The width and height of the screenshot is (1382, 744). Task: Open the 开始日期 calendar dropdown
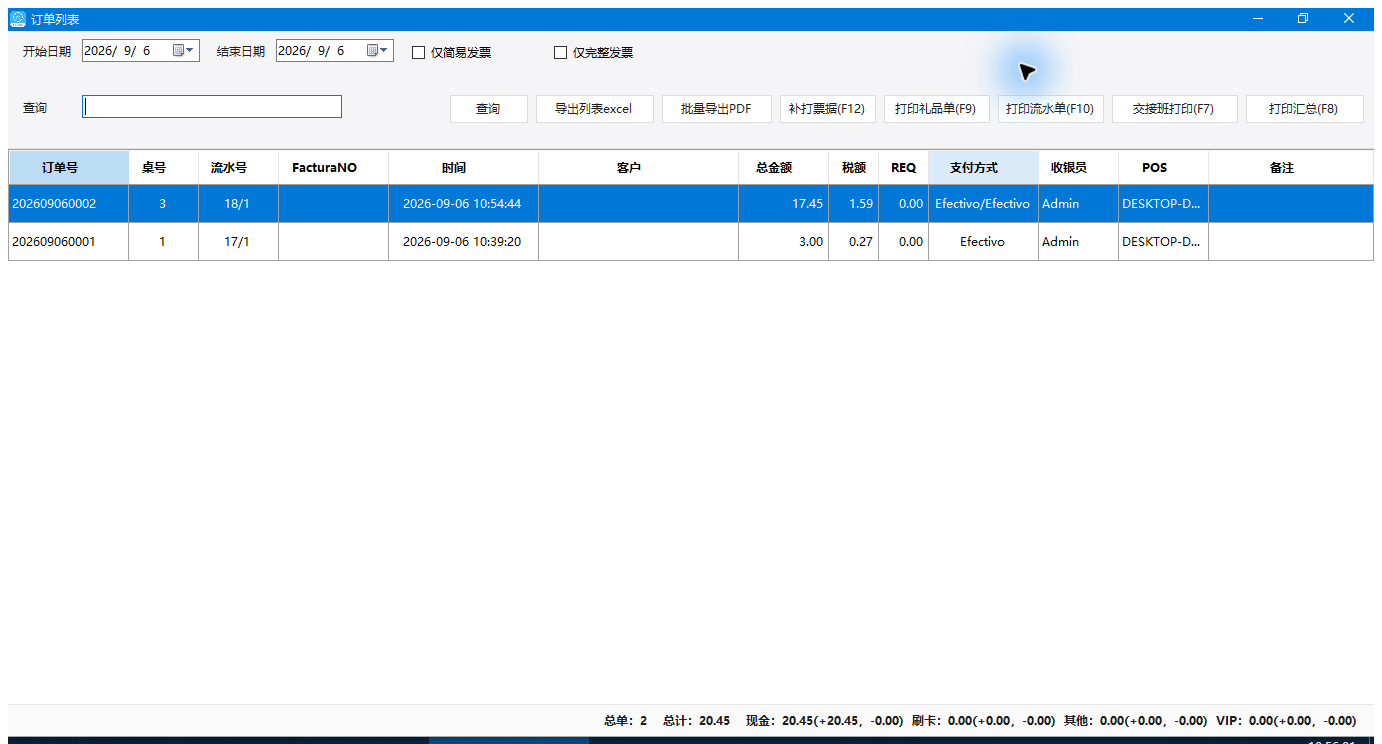point(184,51)
